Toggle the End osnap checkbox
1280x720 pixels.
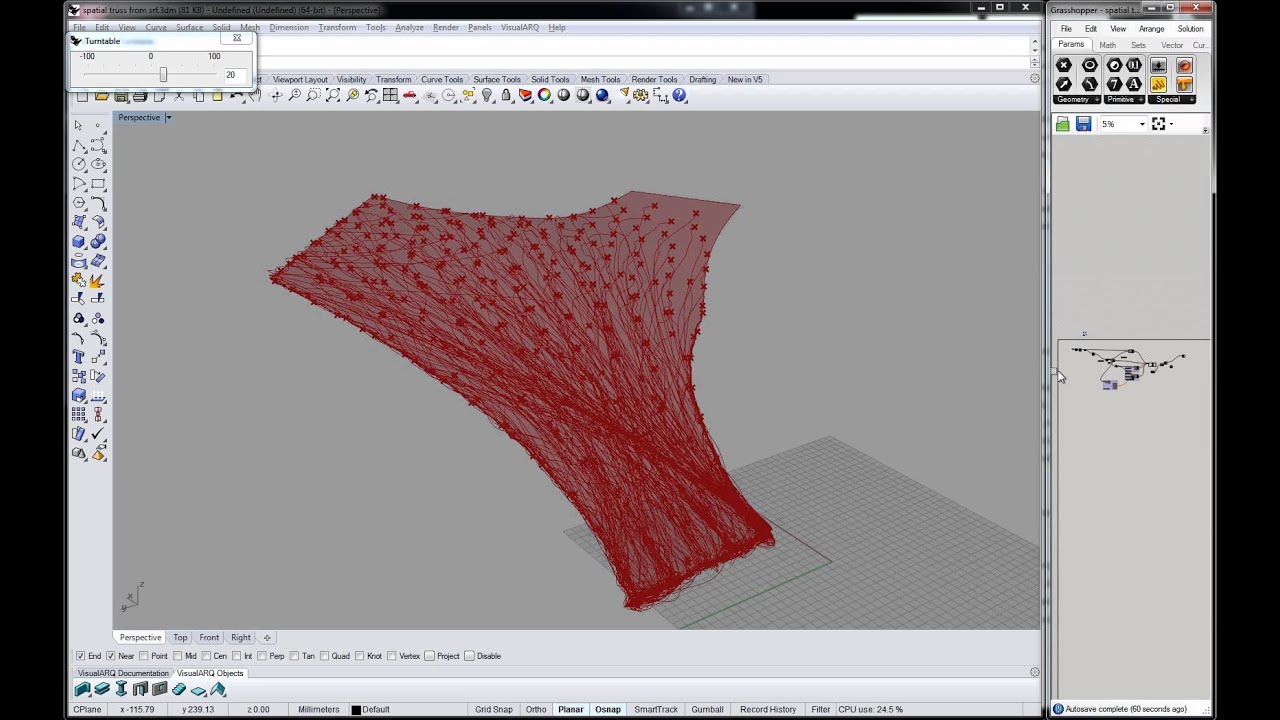tap(81, 656)
